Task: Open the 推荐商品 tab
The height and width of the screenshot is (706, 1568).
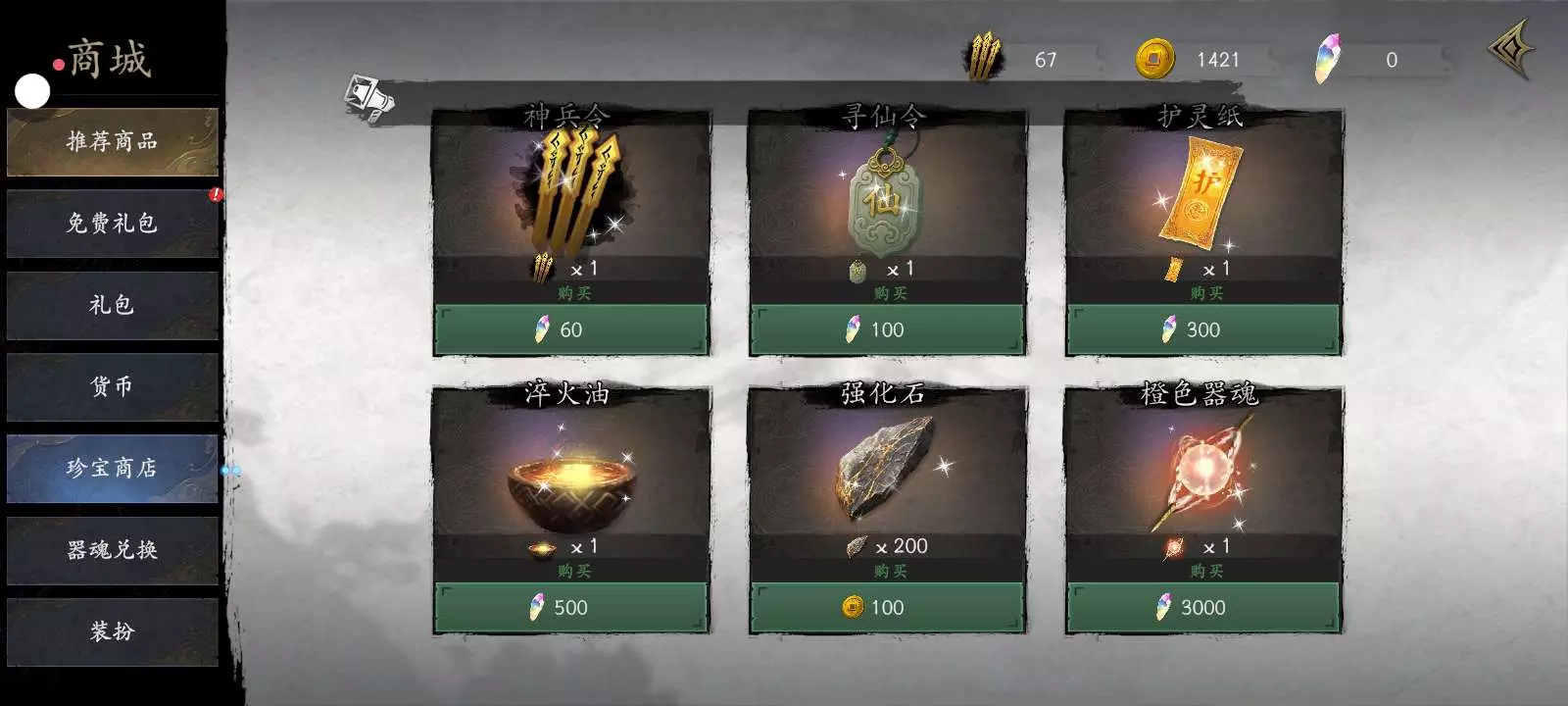Action: [x=112, y=141]
